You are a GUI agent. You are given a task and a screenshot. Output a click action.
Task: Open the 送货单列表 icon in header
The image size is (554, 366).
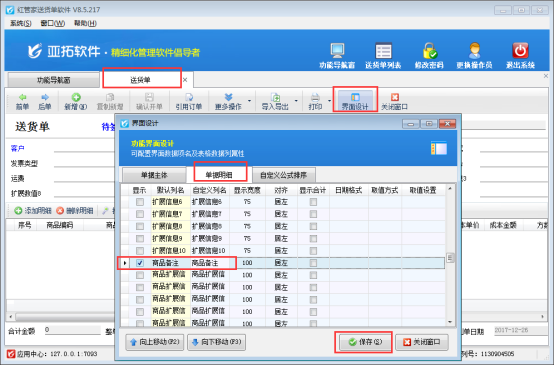coord(383,51)
